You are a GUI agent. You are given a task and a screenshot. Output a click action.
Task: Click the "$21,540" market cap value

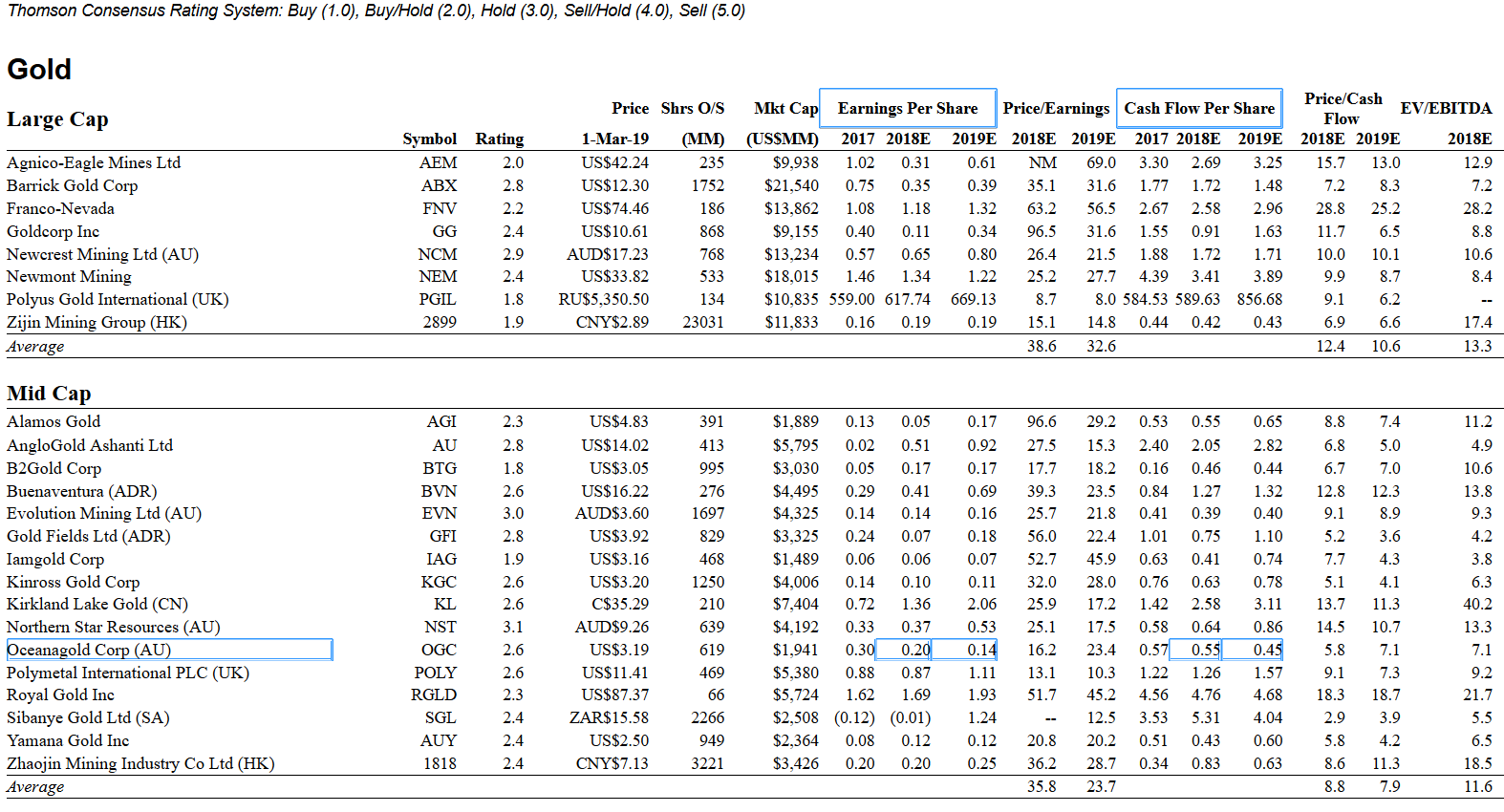click(791, 185)
